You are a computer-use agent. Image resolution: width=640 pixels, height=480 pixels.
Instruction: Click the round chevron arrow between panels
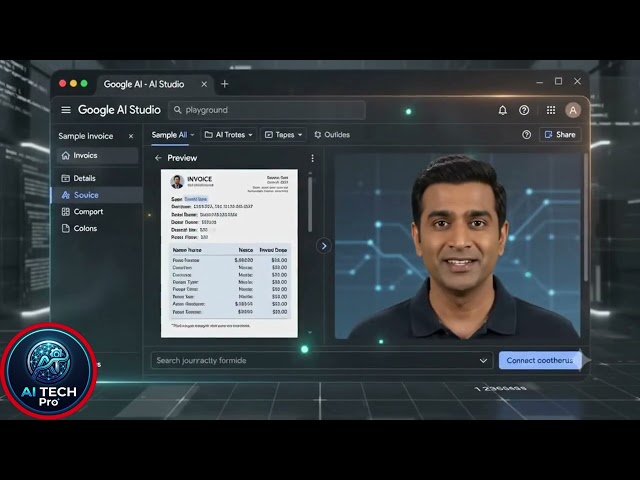click(x=324, y=246)
